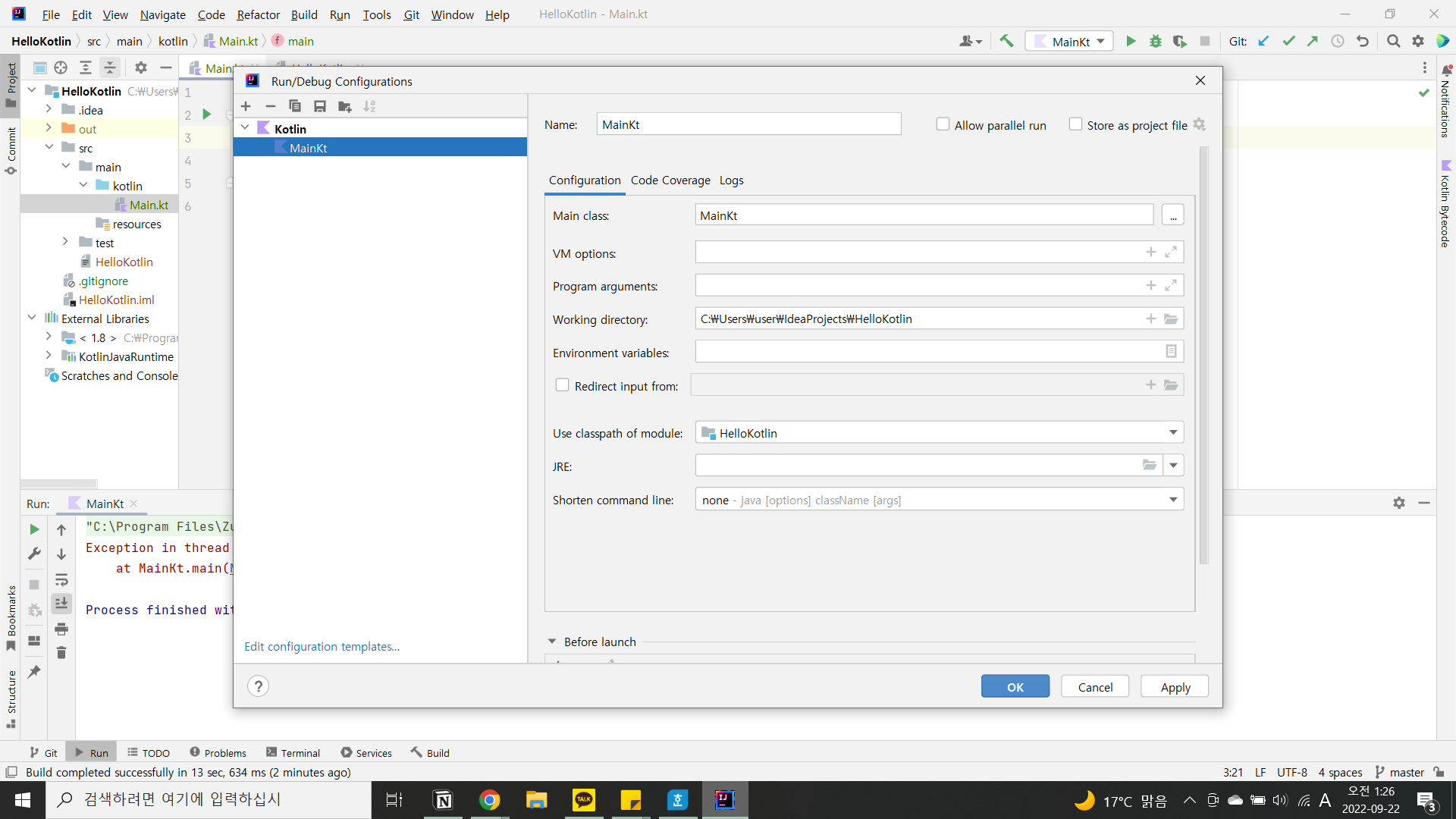This screenshot has height=819, width=1456.
Task: Remove the selected configuration with the minus icon
Action: (271, 106)
